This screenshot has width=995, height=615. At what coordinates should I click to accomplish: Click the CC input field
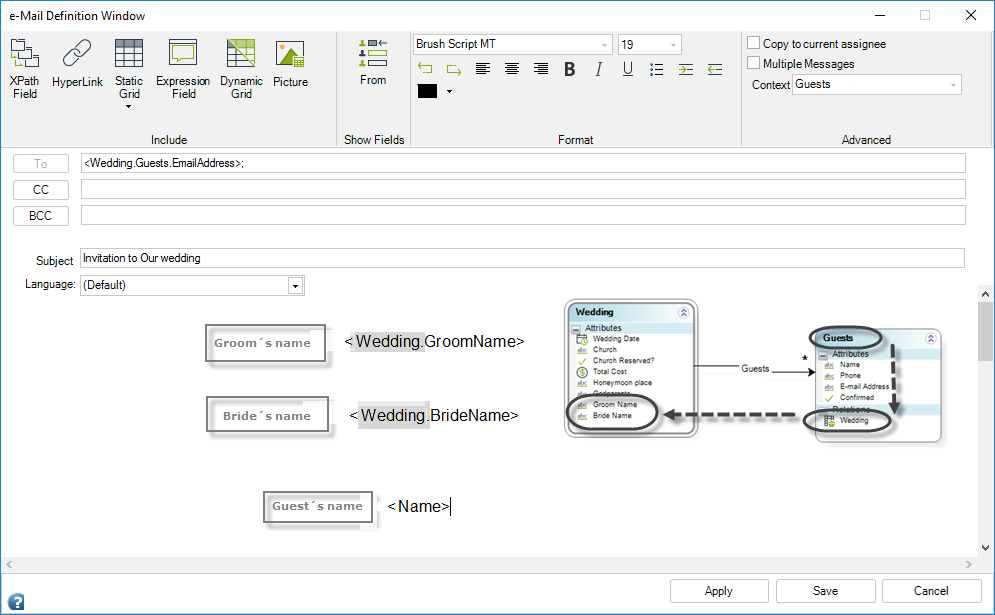[x=523, y=189]
